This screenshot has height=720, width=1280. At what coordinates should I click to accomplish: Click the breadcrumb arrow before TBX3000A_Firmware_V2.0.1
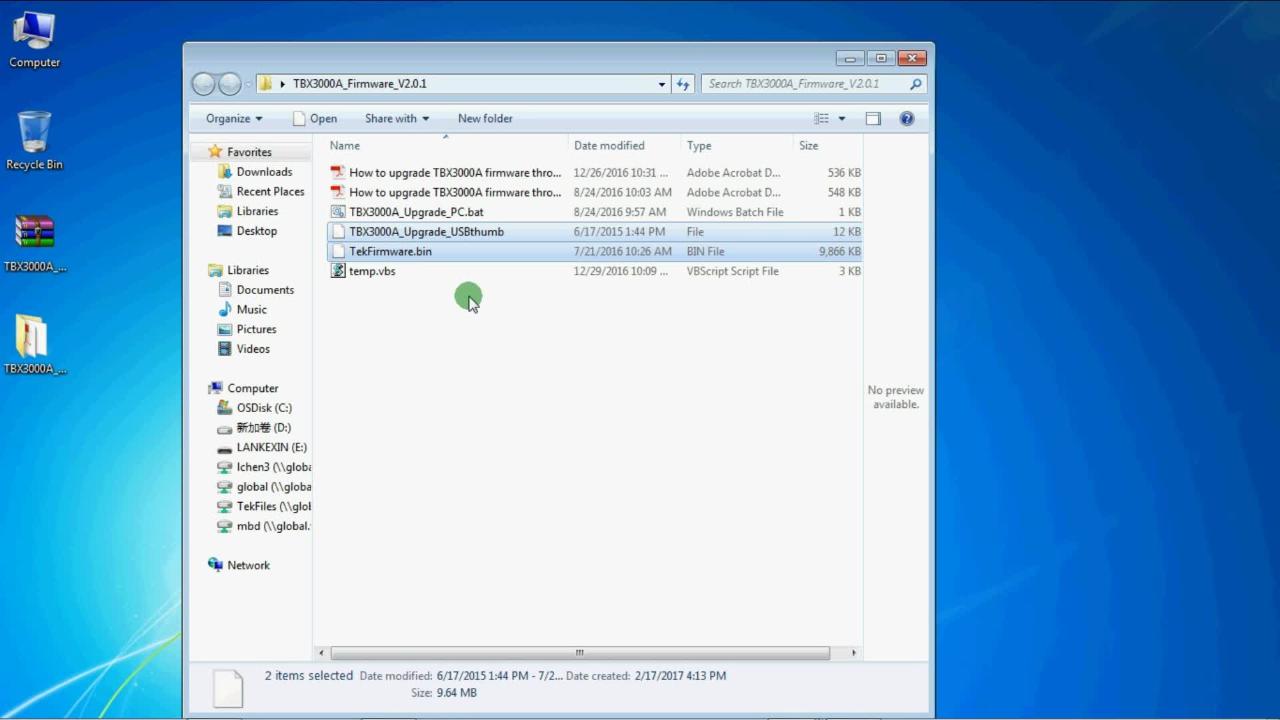click(283, 84)
